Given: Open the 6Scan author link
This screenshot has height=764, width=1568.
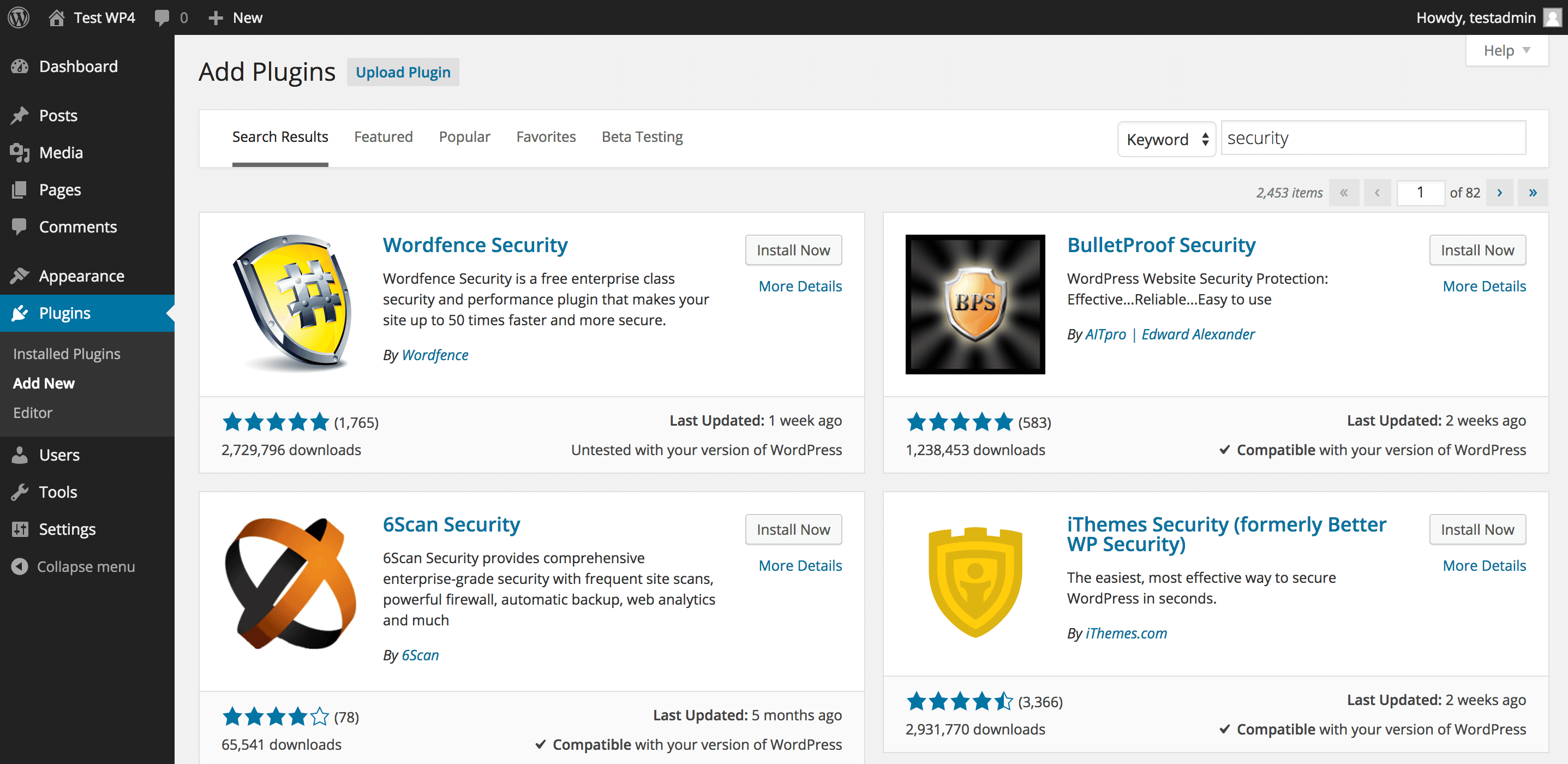Looking at the screenshot, I should click(x=420, y=655).
